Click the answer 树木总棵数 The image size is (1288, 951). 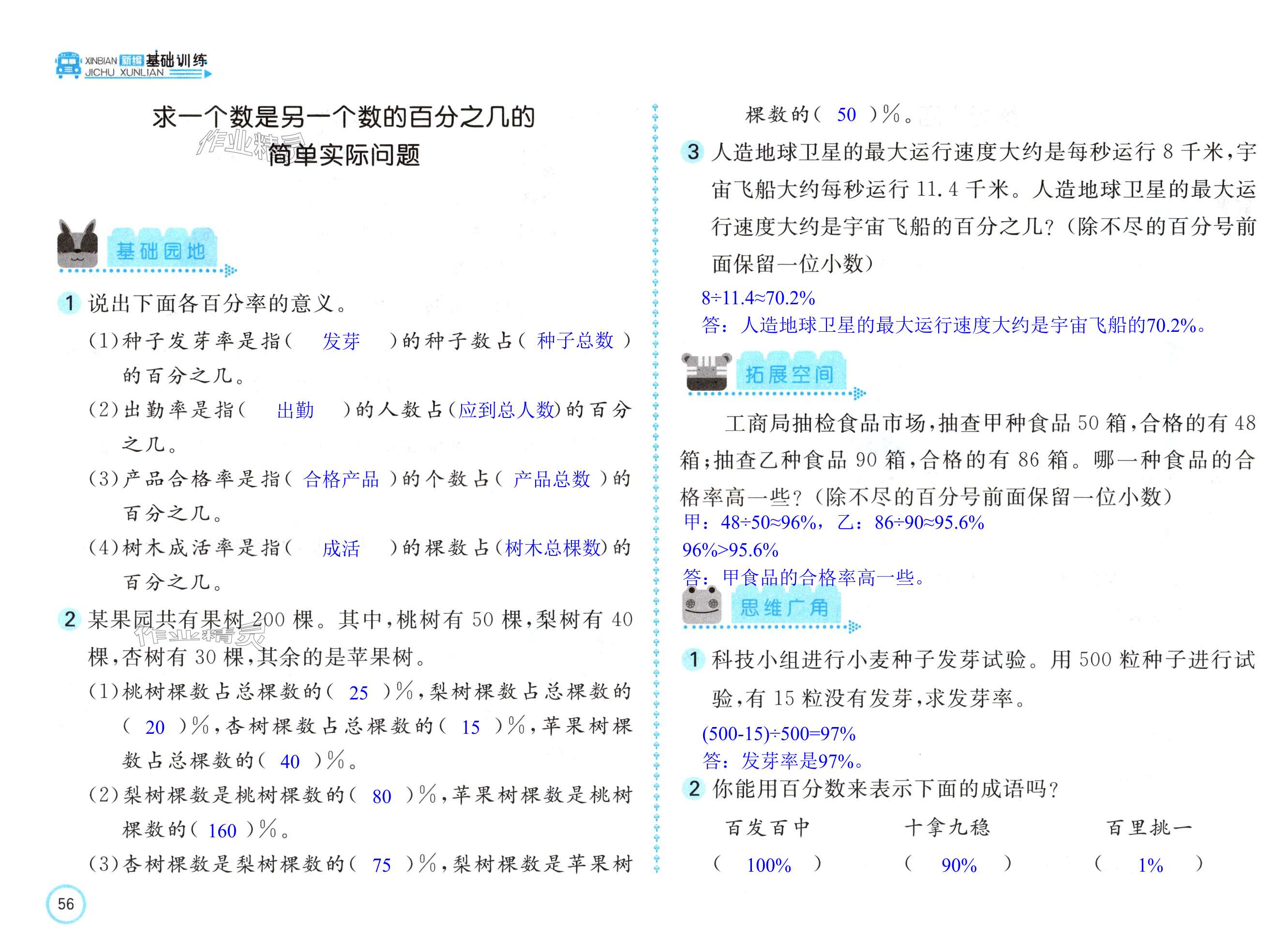(553, 548)
